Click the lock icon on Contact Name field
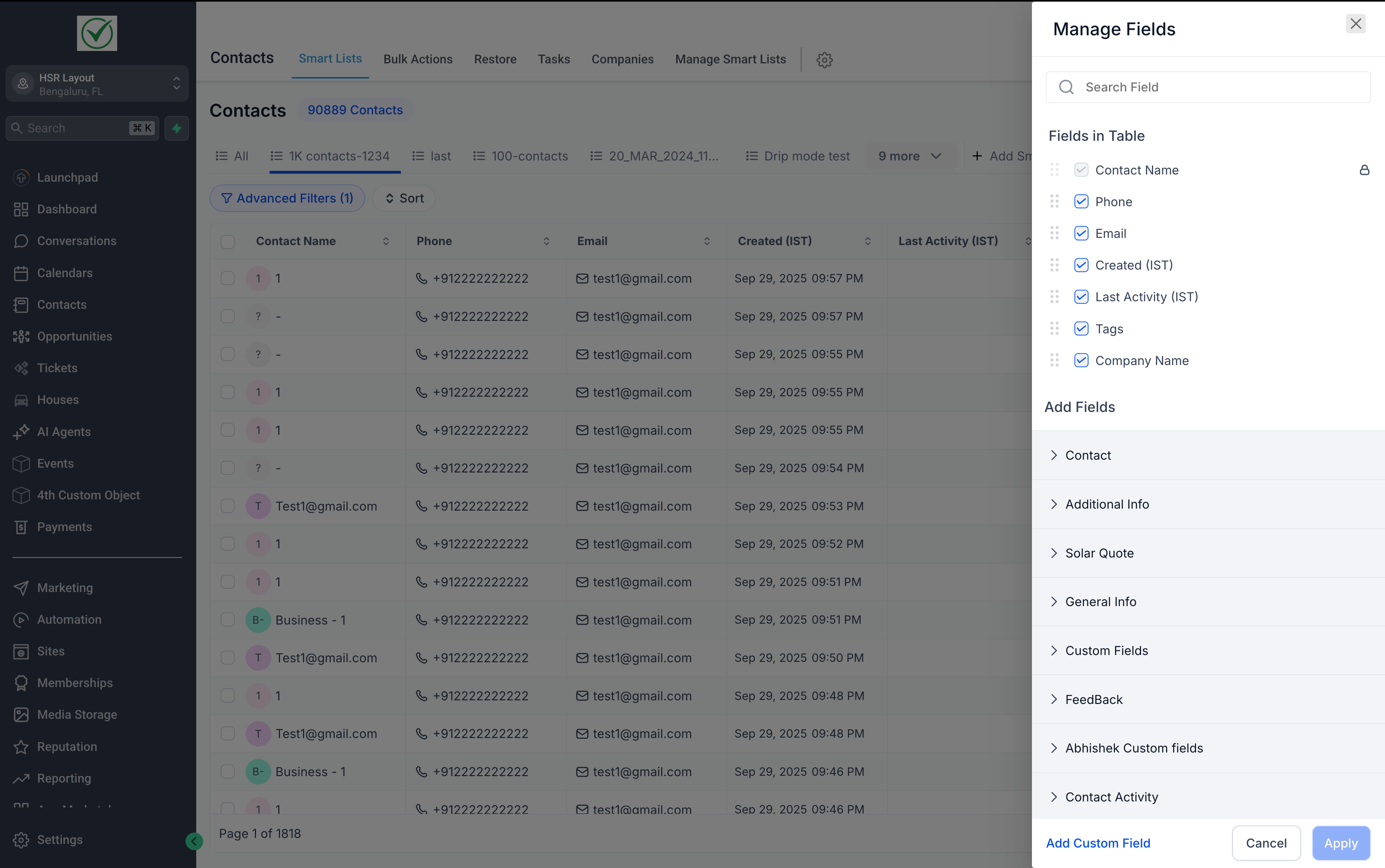The image size is (1385, 868). coord(1364,169)
